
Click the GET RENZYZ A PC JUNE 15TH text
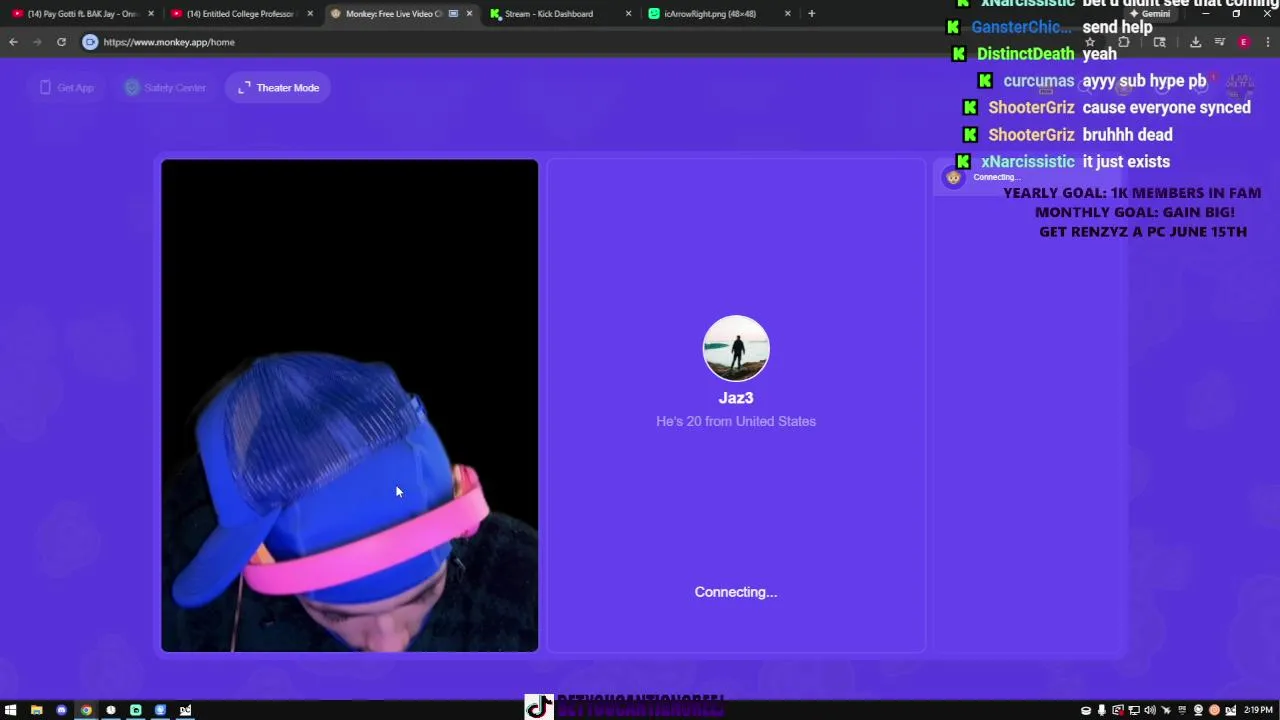[1143, 231]
